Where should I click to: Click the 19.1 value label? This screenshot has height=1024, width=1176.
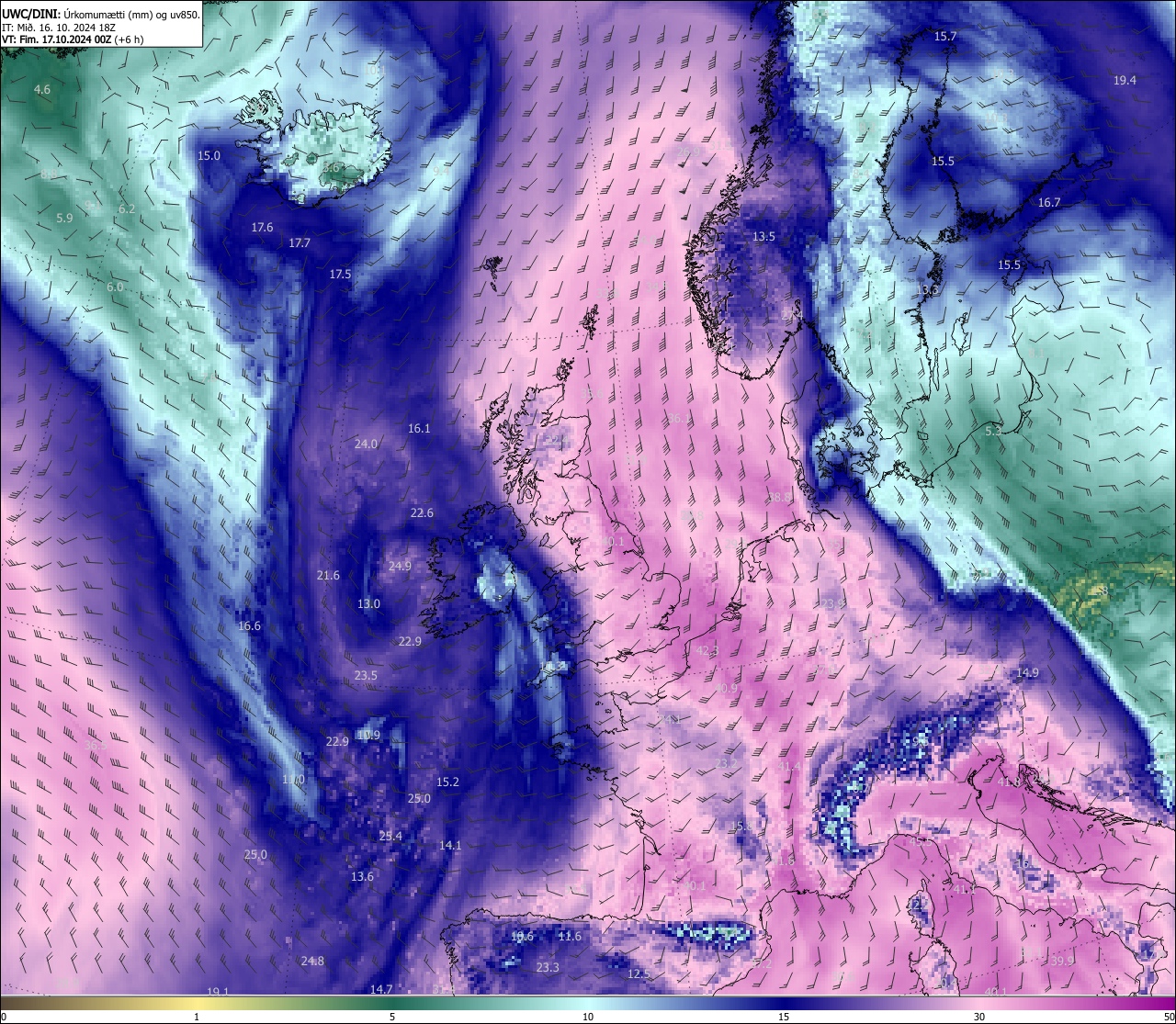coord(218,991)
